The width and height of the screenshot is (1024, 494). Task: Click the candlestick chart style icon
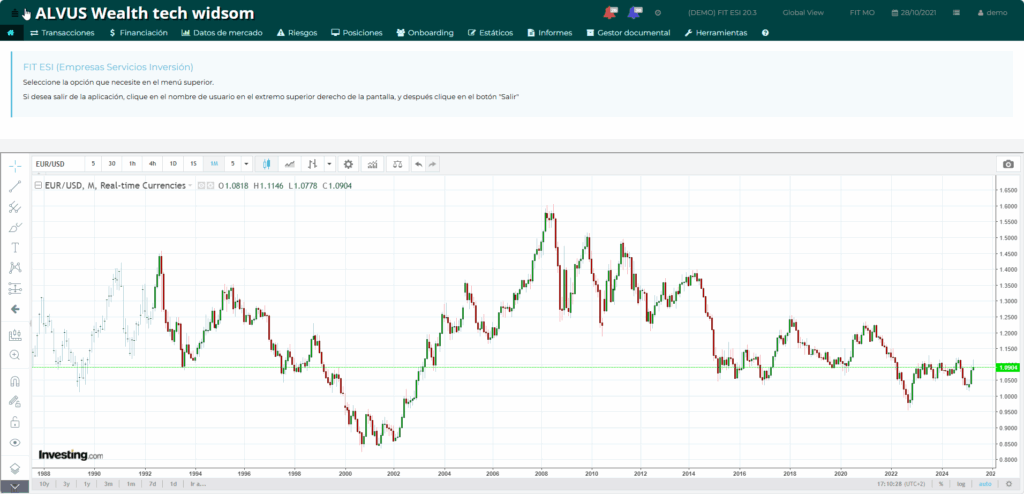(267, 164)
